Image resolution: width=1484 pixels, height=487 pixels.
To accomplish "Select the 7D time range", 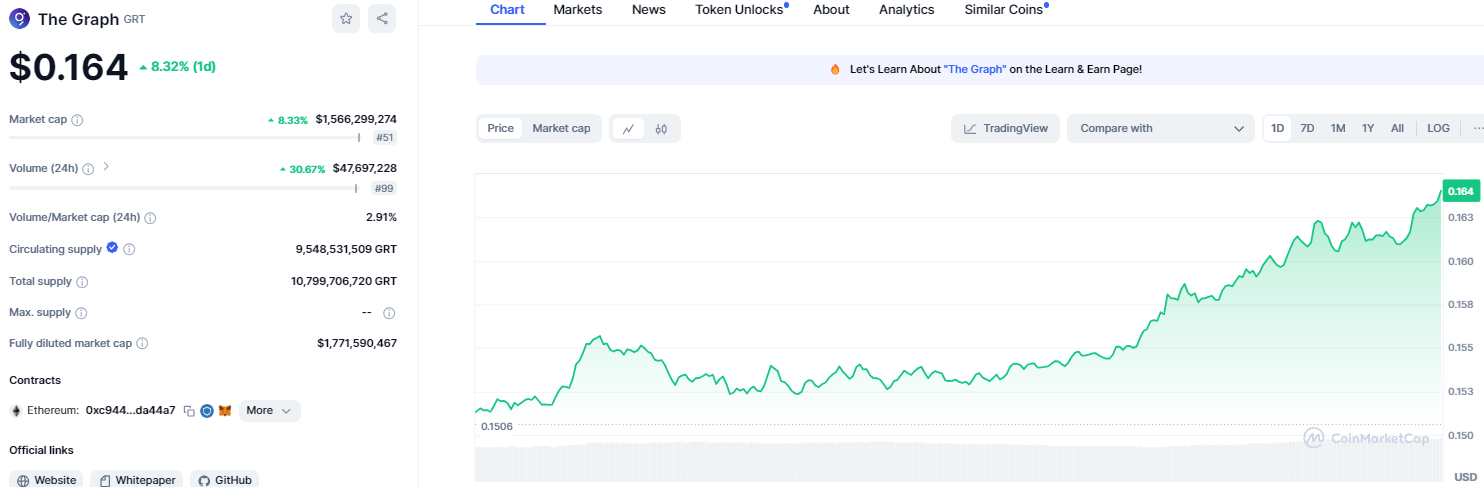I will coord(1307,128).
